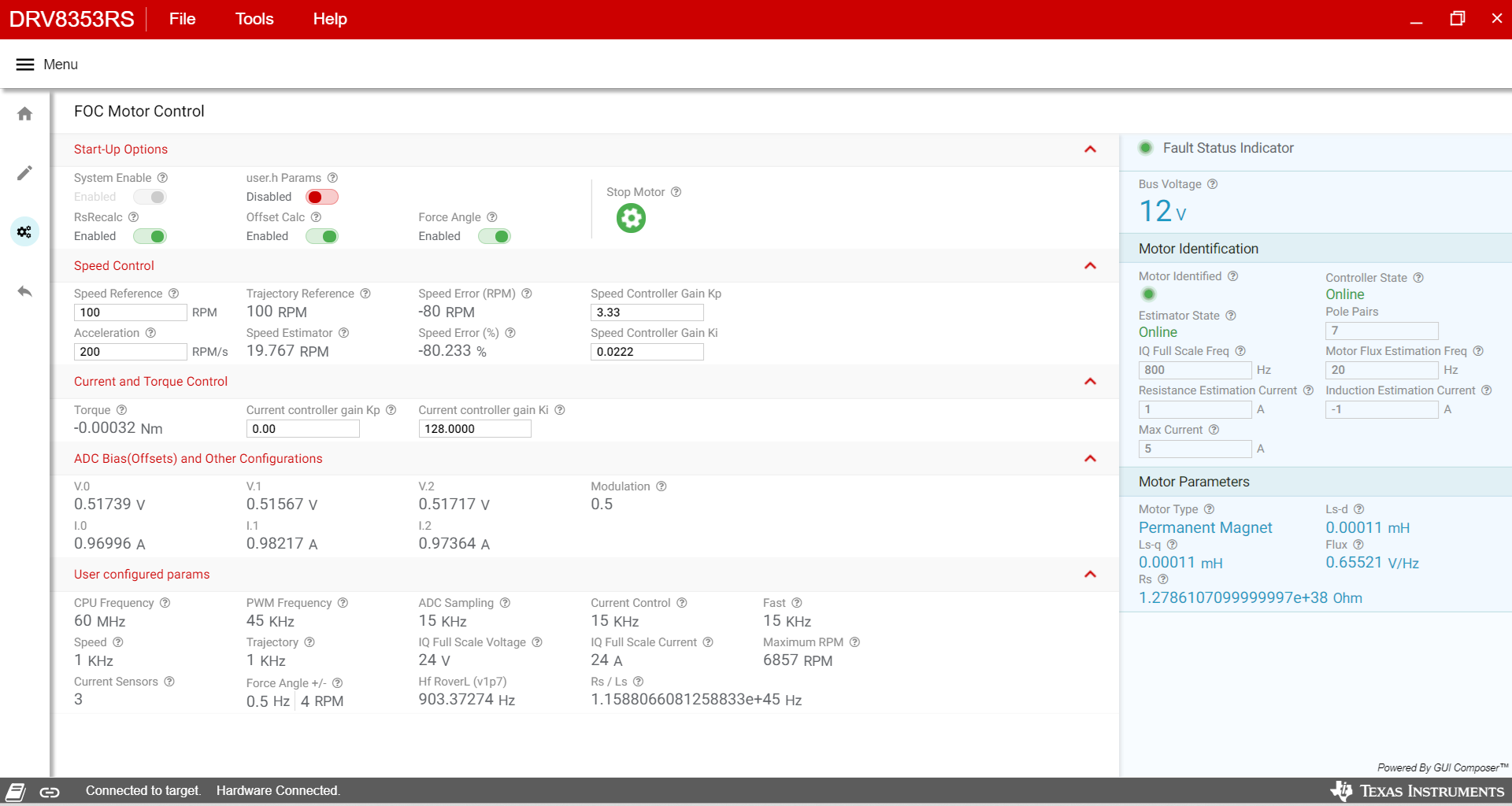The width and height of the screenshot is (1512, 806).
Task: Switch off Force Angle toggle
Action: coord(495,236)
